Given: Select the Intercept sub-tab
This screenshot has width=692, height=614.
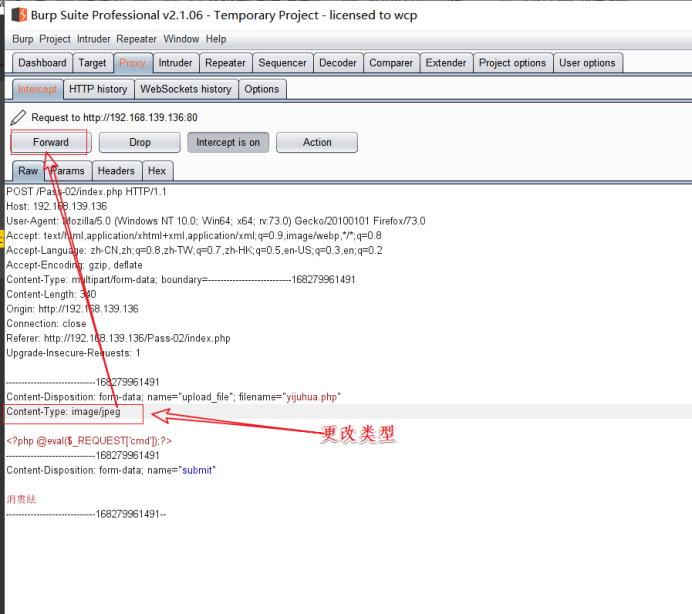Looking at the screenshot, I should (x=38, y=89).
